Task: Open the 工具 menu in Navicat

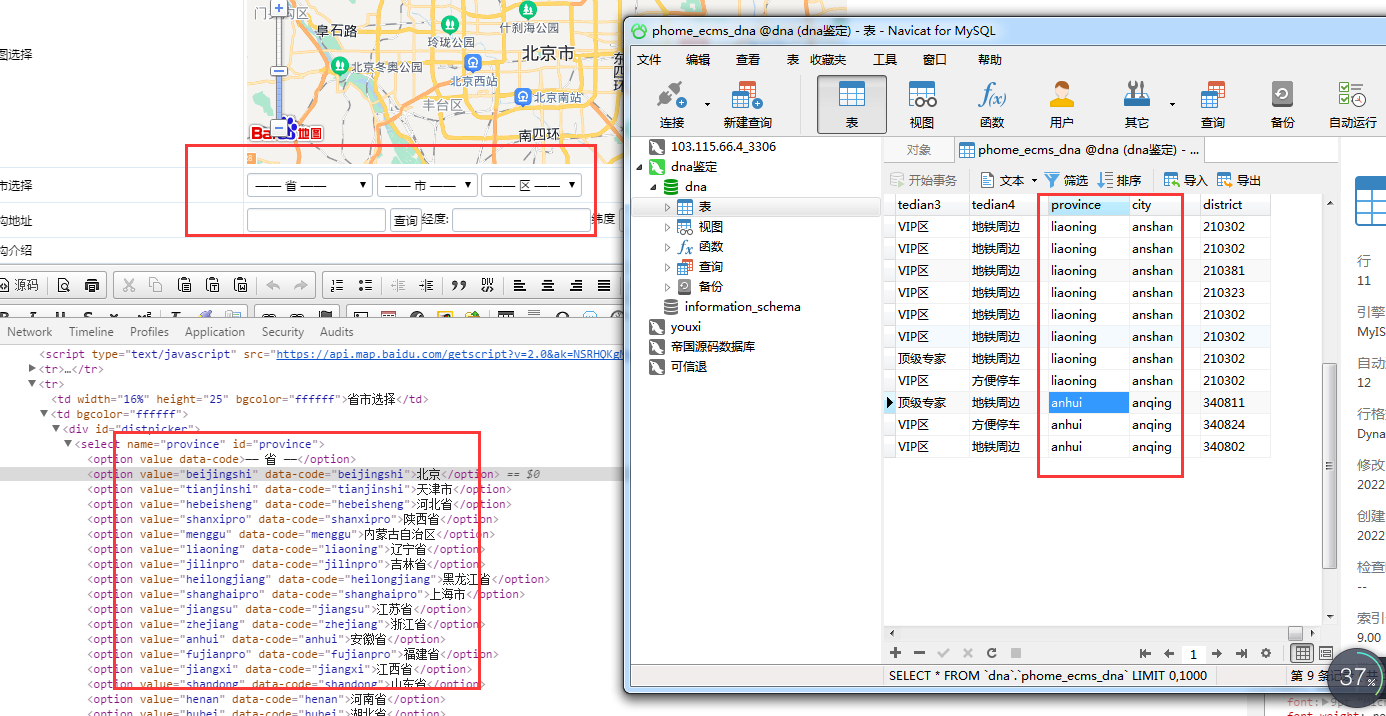Action: coord(885,60)
